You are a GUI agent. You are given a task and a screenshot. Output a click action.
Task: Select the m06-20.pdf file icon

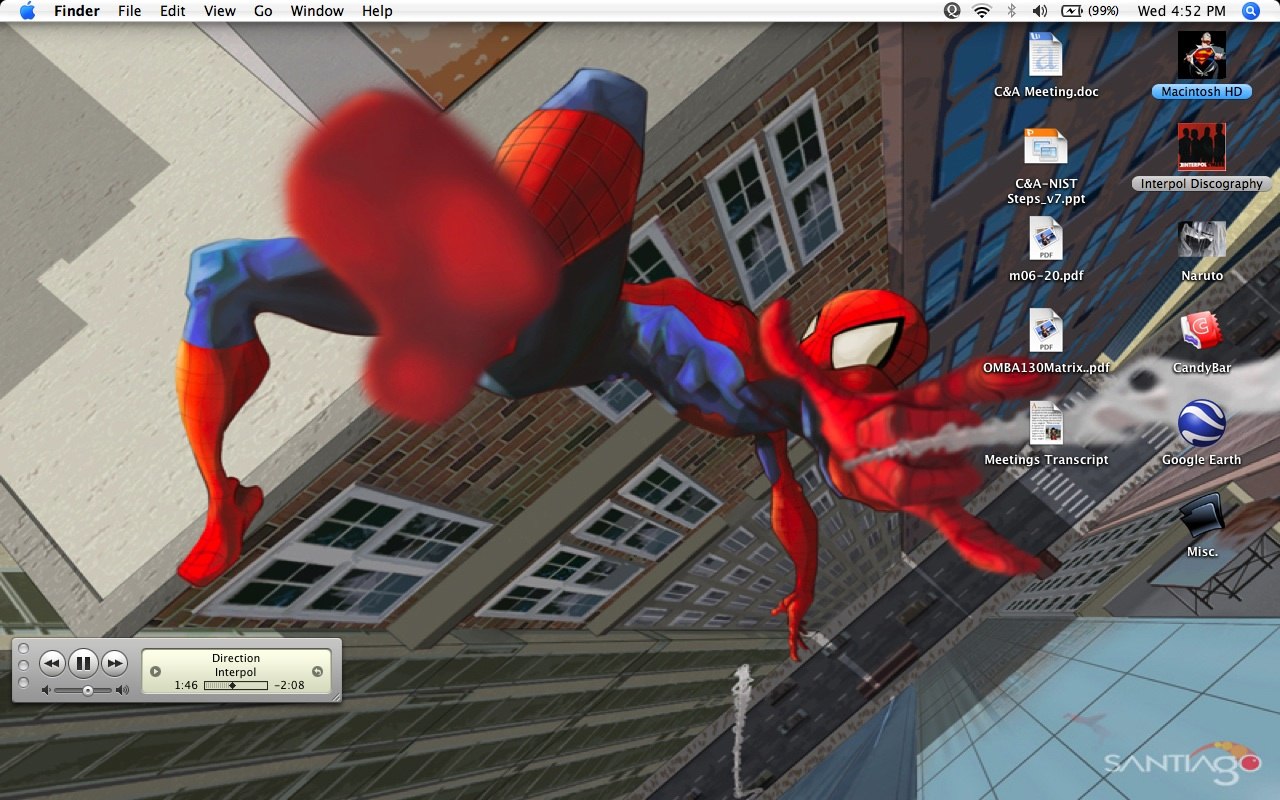tap(1046, 239)
